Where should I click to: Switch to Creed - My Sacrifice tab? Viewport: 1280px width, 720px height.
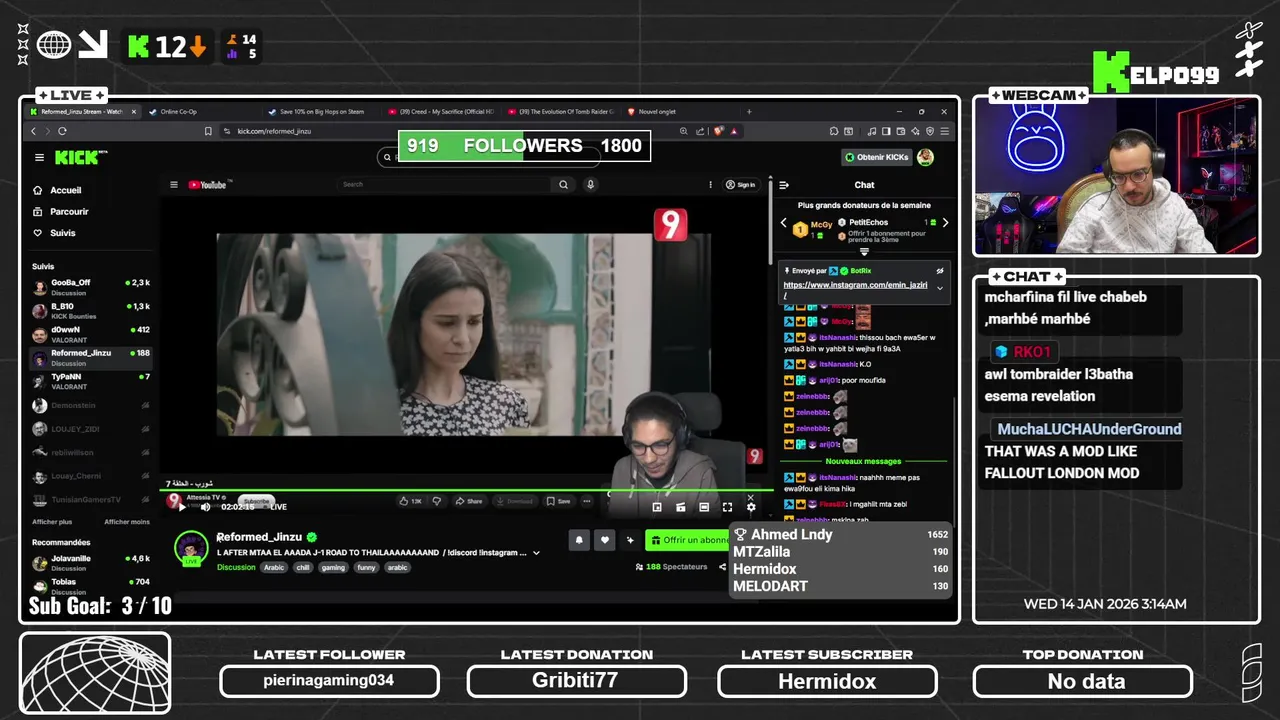click(x=440, y=112)
